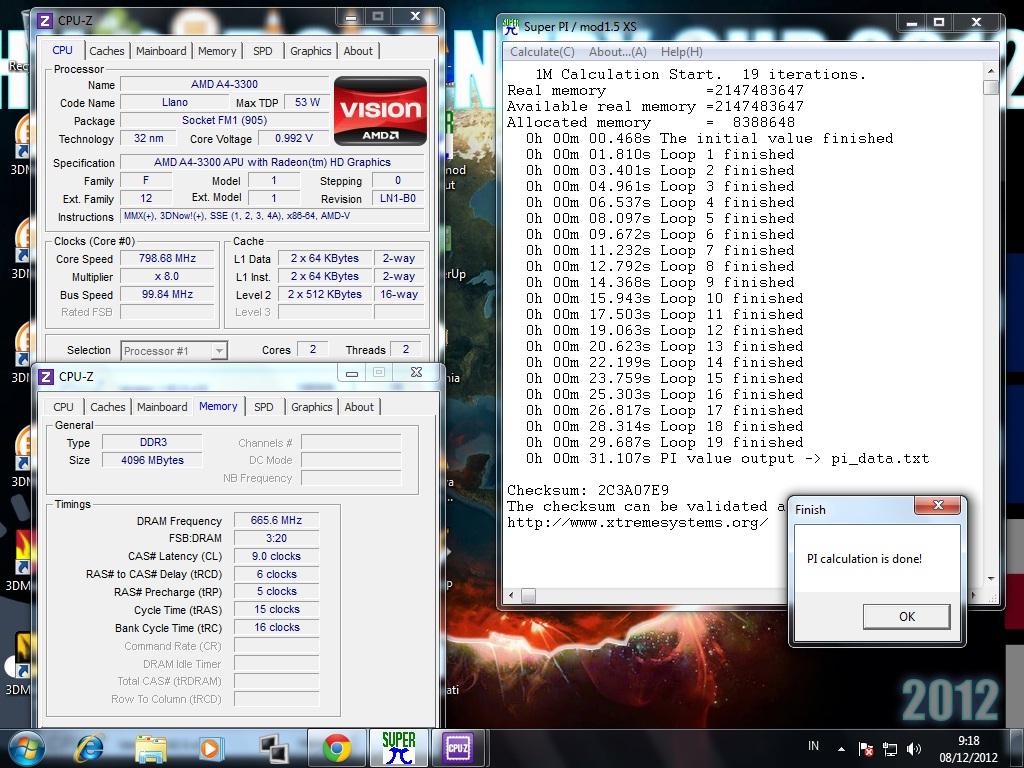Screen dimensions: 1024x768
Task: Click the Super PI title bar icon
Action: [511, 27]
